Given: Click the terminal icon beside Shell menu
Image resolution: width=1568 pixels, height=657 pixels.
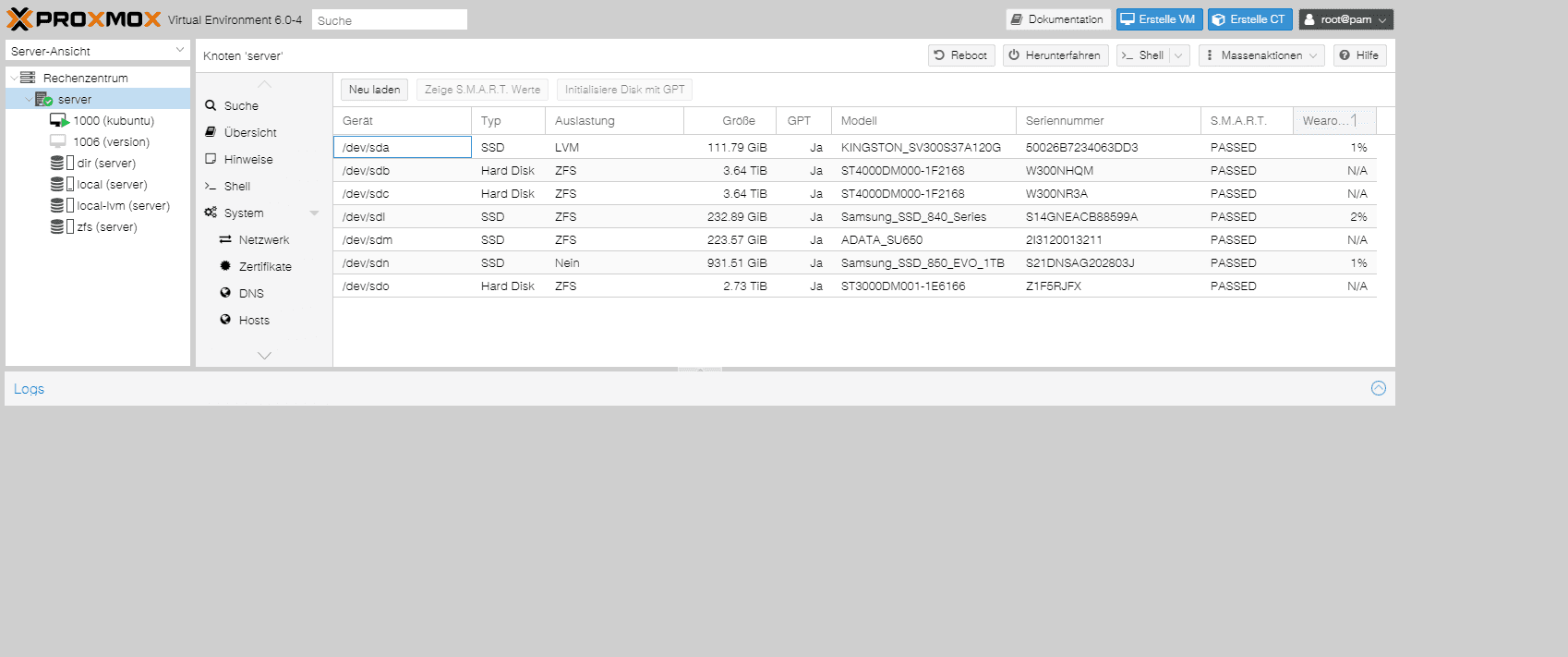Looking at the screenshot, I should coord(211,186).
